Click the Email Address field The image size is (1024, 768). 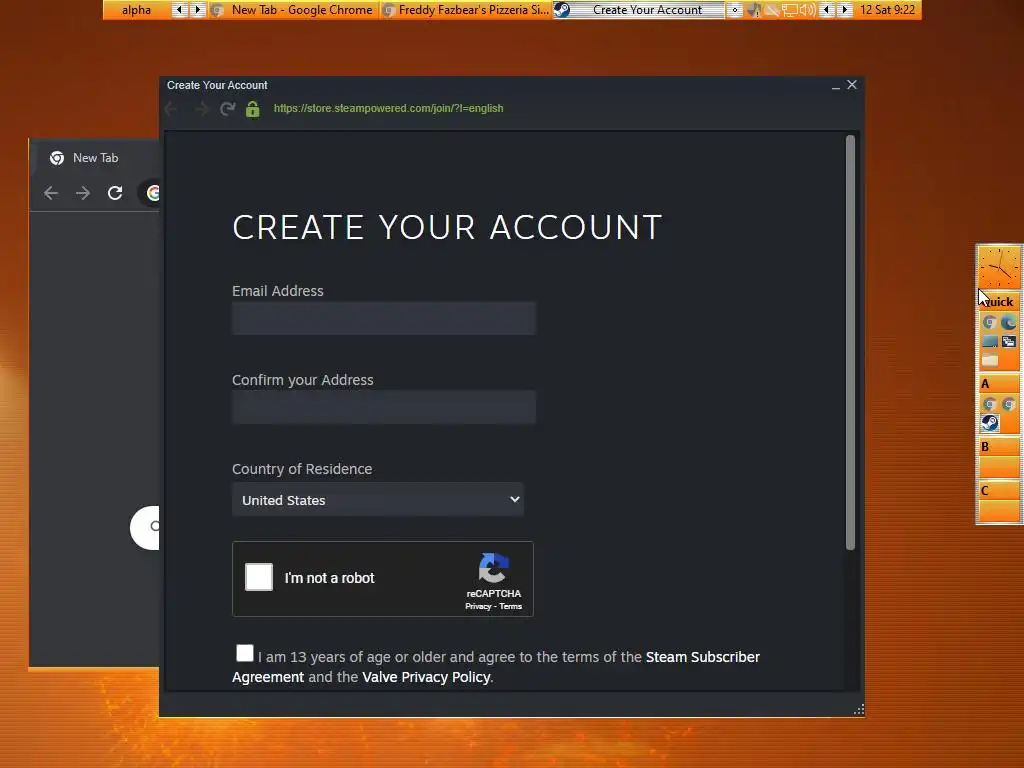383,319
